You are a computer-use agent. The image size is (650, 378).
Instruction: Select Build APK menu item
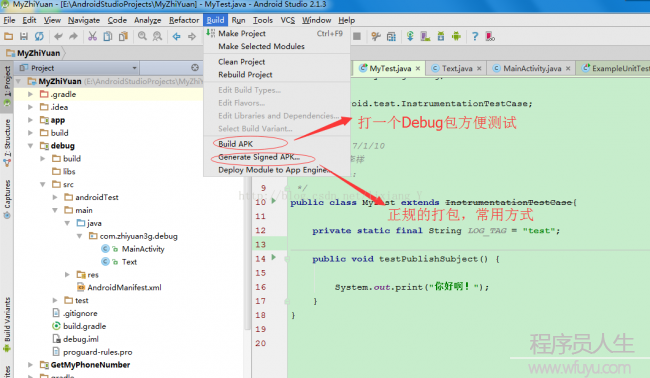point(277,144)
